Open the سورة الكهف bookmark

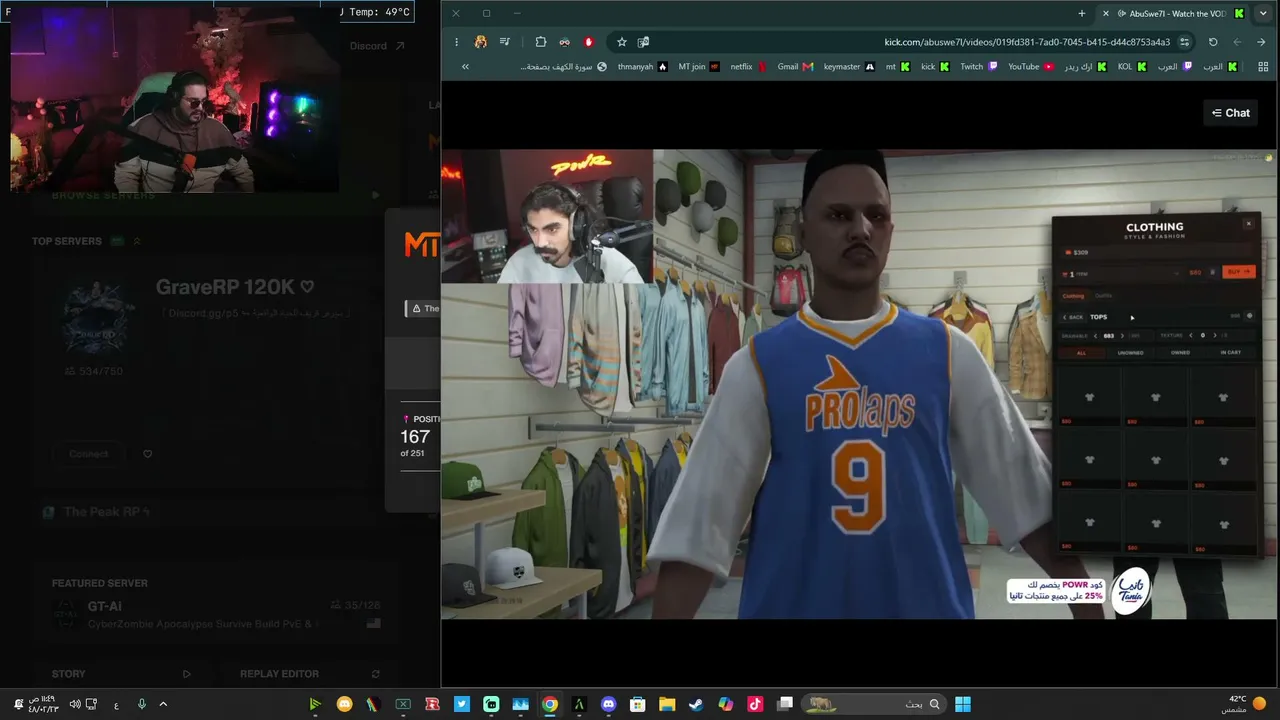563,67
